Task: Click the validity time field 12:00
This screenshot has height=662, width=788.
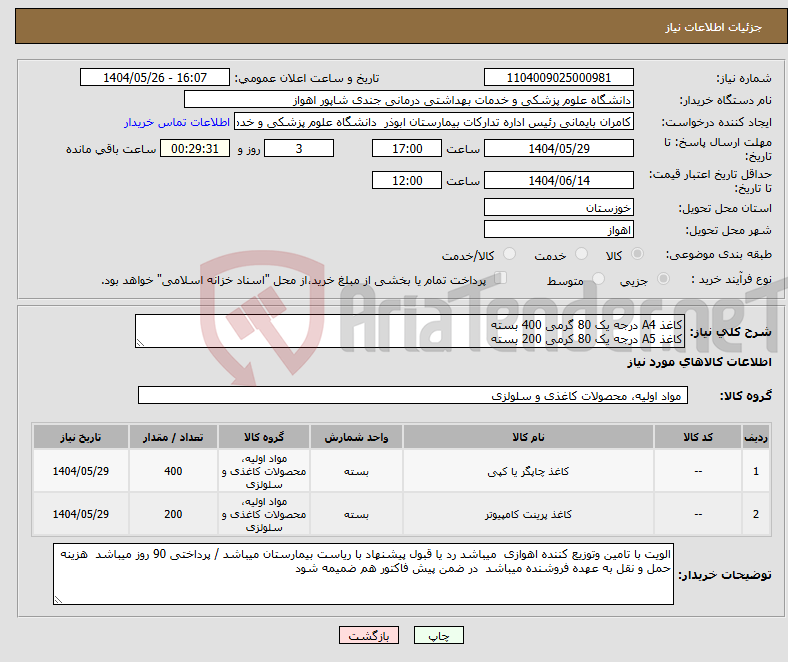Action: 407,180
